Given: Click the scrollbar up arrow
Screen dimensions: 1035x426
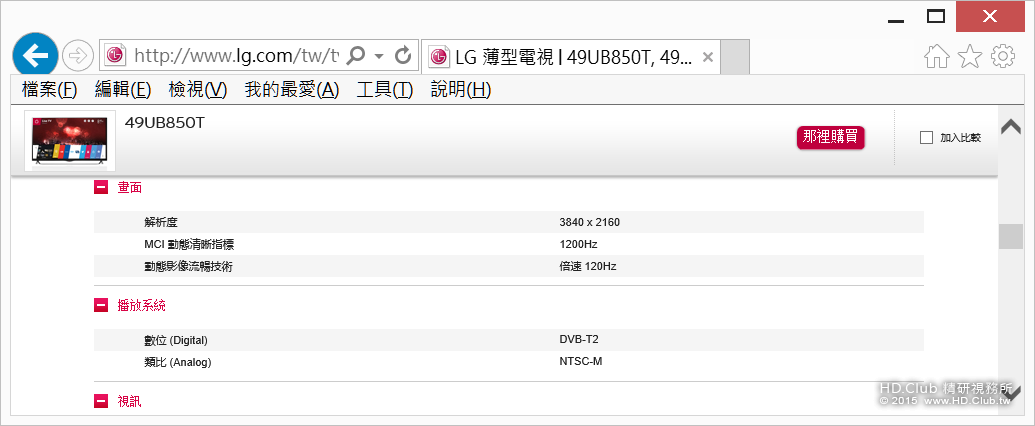Looking at the screenshot, I should click(x=1011, y=125).
